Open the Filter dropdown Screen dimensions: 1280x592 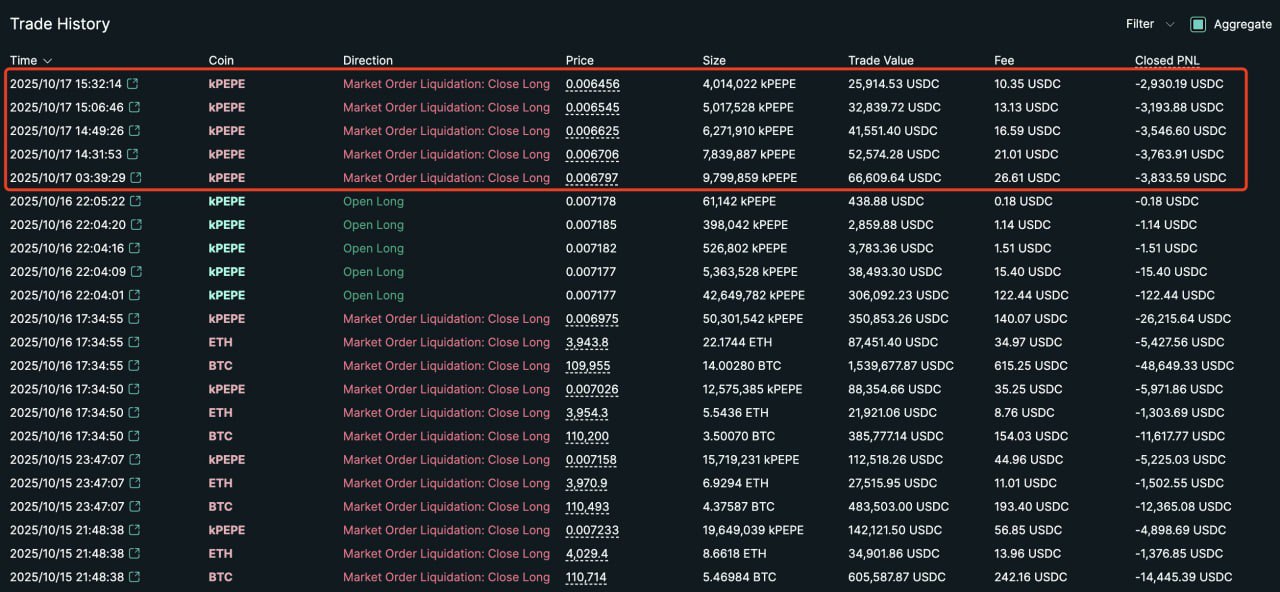tap(1150, 24)
